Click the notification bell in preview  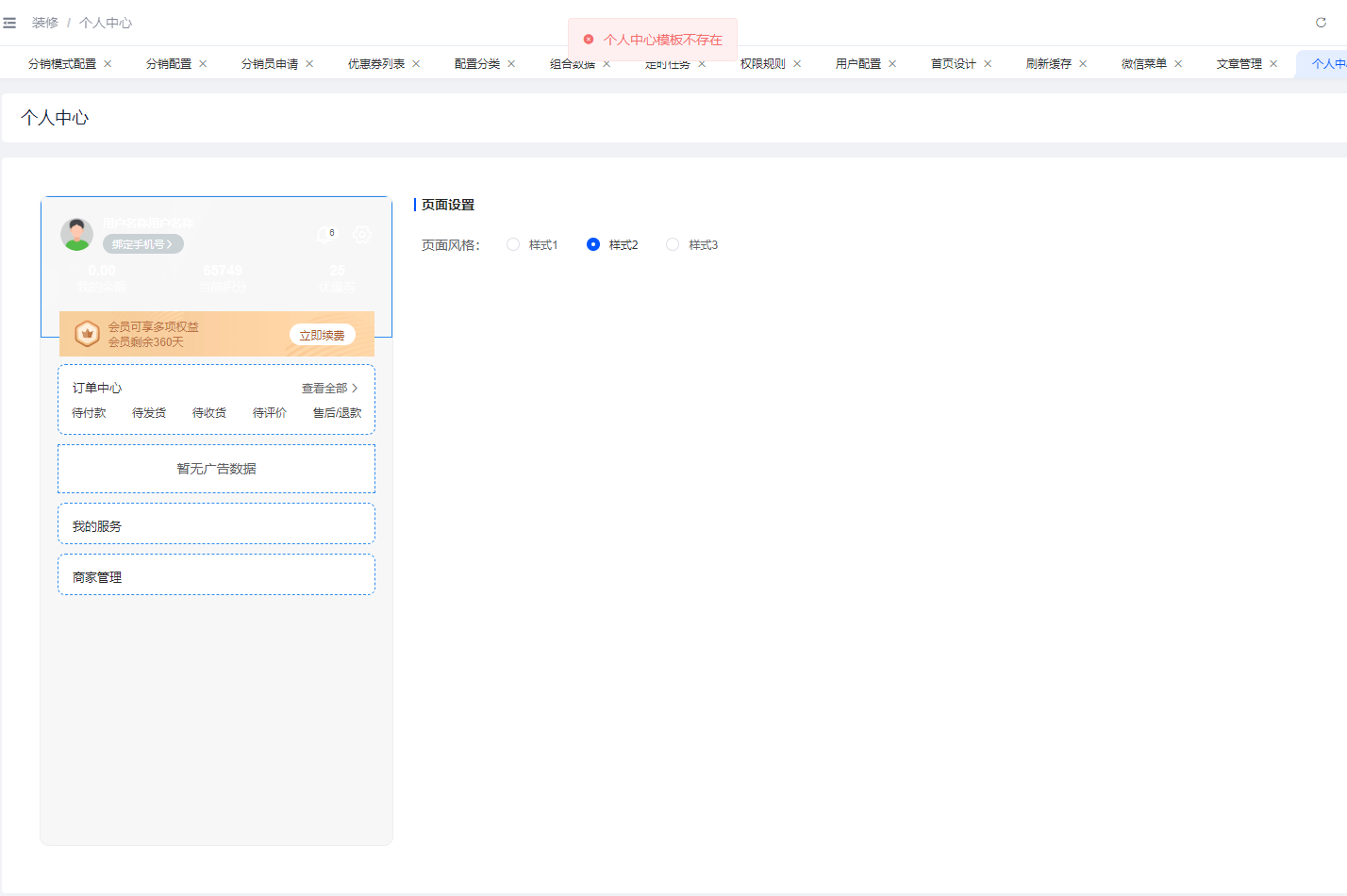point(324,235)
